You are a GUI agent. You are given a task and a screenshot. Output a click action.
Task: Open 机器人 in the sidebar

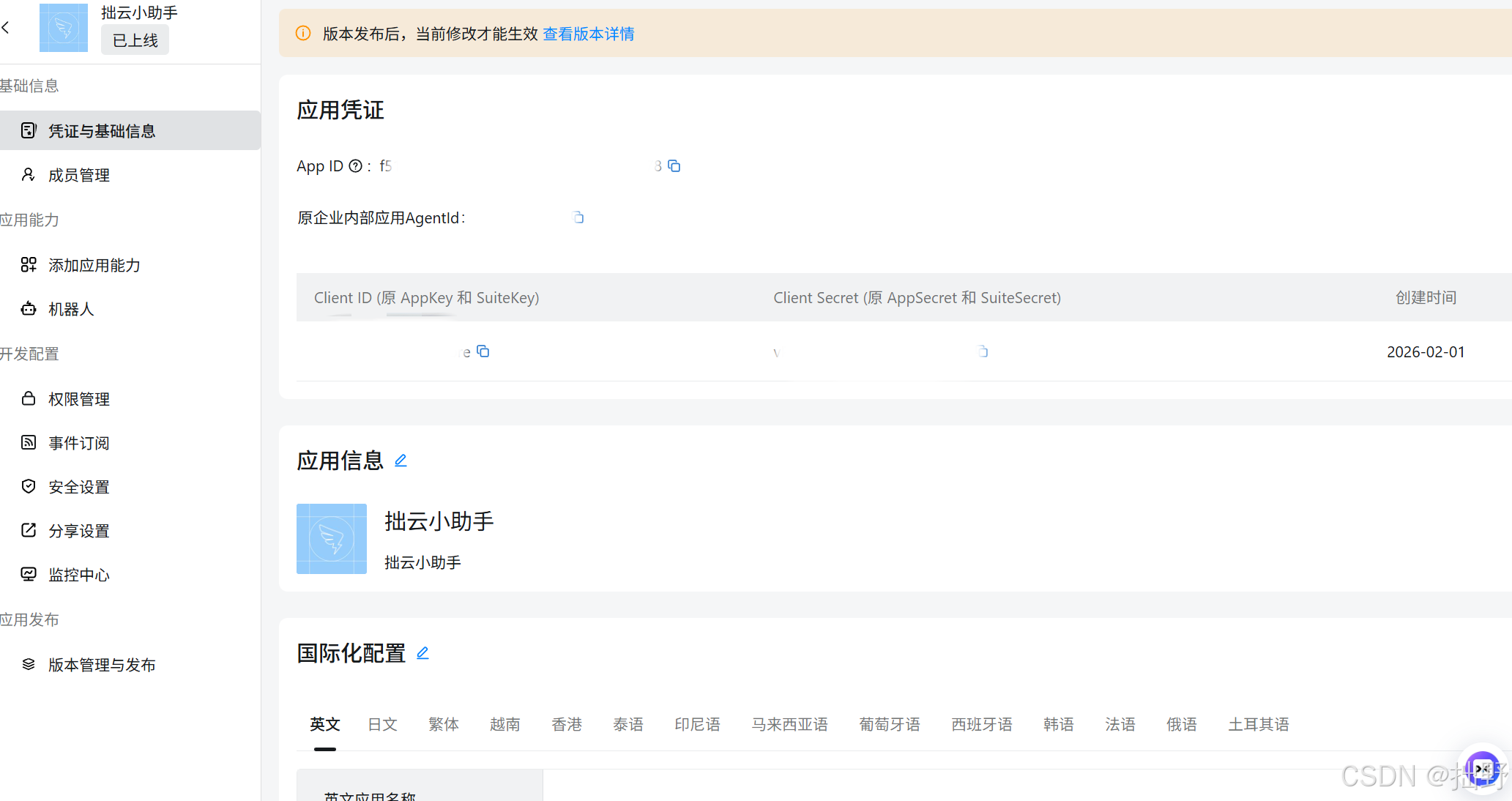pos(71,309)
